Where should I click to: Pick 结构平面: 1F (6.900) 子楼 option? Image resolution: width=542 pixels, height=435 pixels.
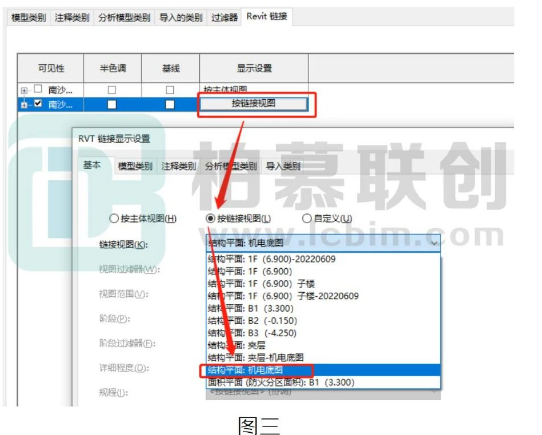[x=323, y=284]
